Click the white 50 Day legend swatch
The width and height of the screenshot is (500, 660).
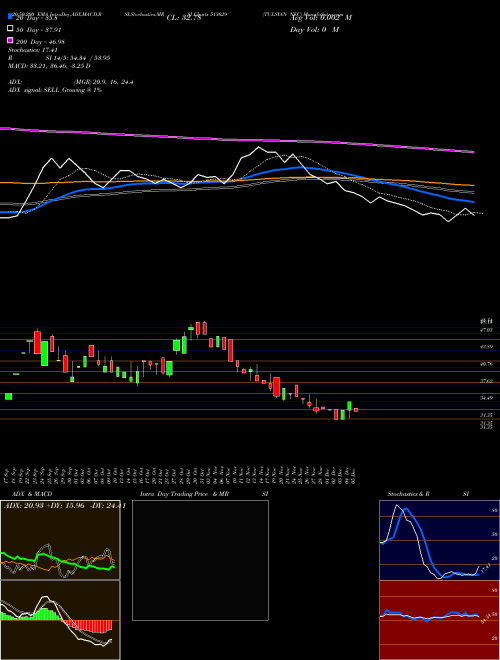[10, 29]
